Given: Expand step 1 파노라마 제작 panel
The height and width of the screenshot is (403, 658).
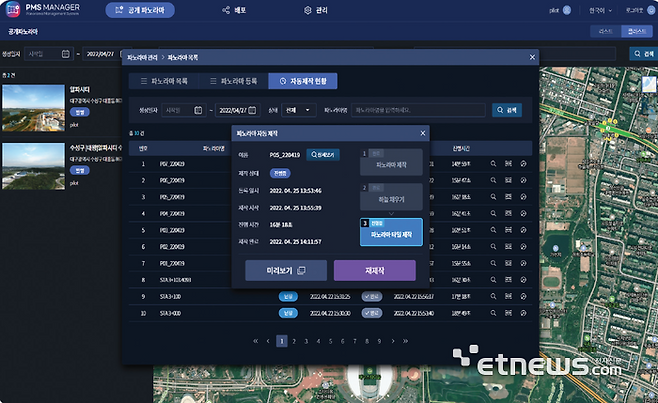Looking at the screenshot, I should [391, 162].
